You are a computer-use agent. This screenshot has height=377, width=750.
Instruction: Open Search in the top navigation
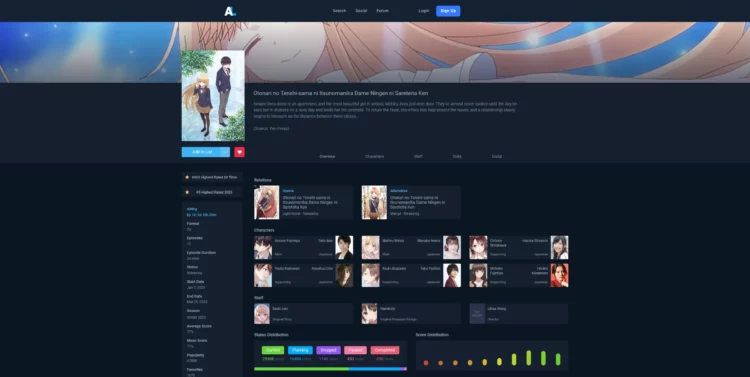click(339, 11)
